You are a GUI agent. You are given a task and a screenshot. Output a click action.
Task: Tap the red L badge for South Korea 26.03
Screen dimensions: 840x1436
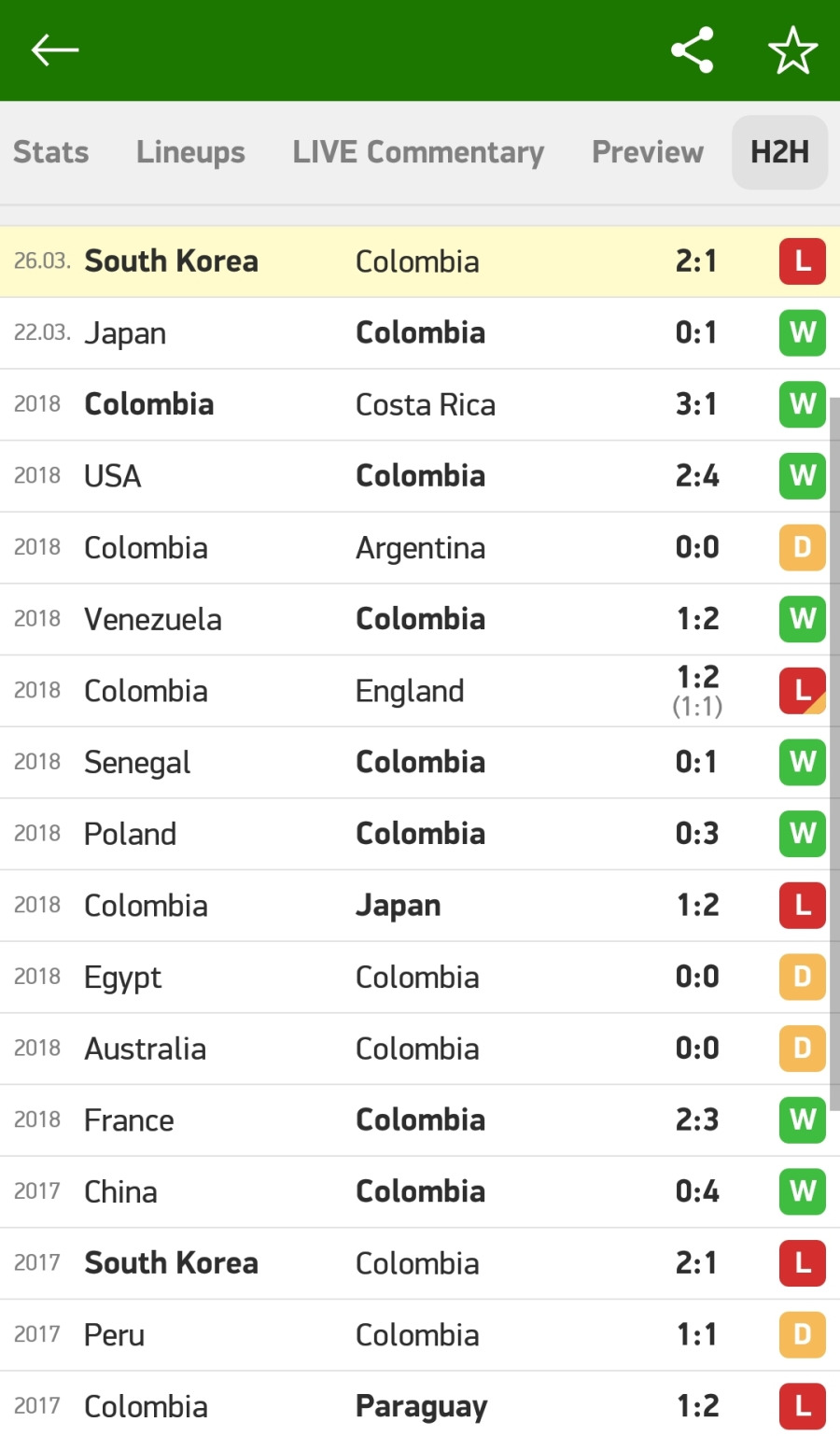coord(803,261)
